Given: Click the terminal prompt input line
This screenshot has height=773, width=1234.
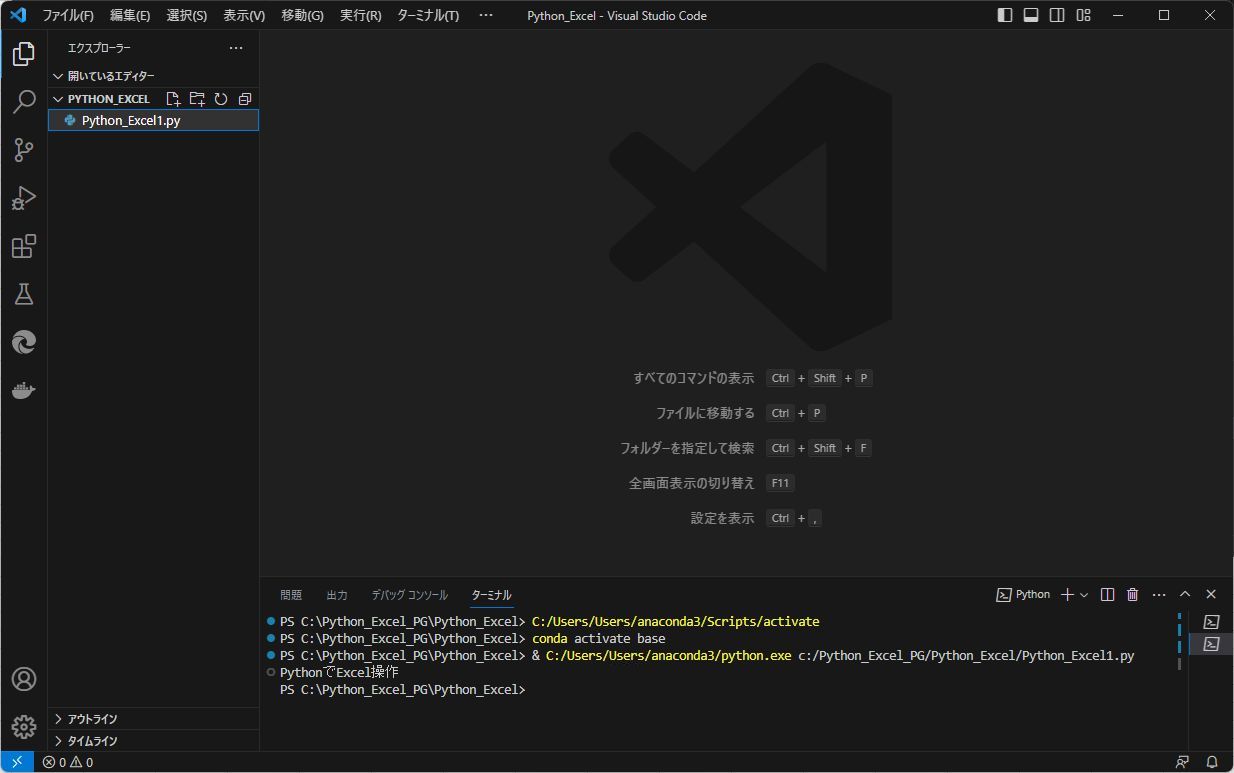Looking at the screenshot, I should pos(402,690).
